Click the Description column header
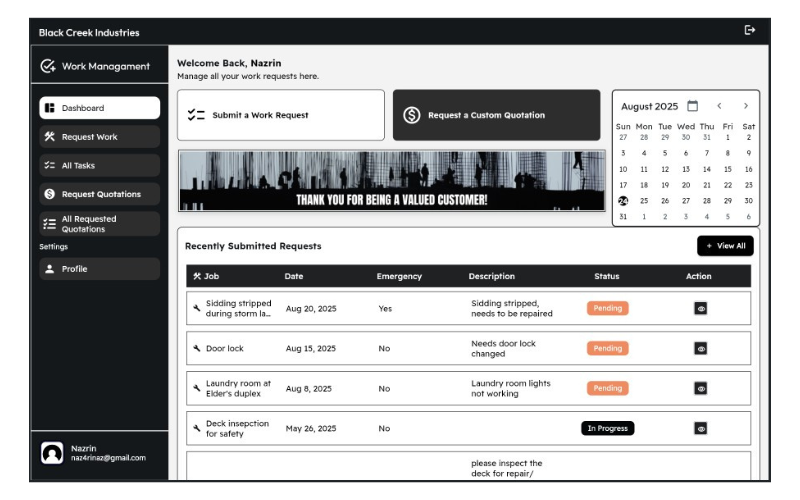Viewport: 800px width, 500px height. 491,276
